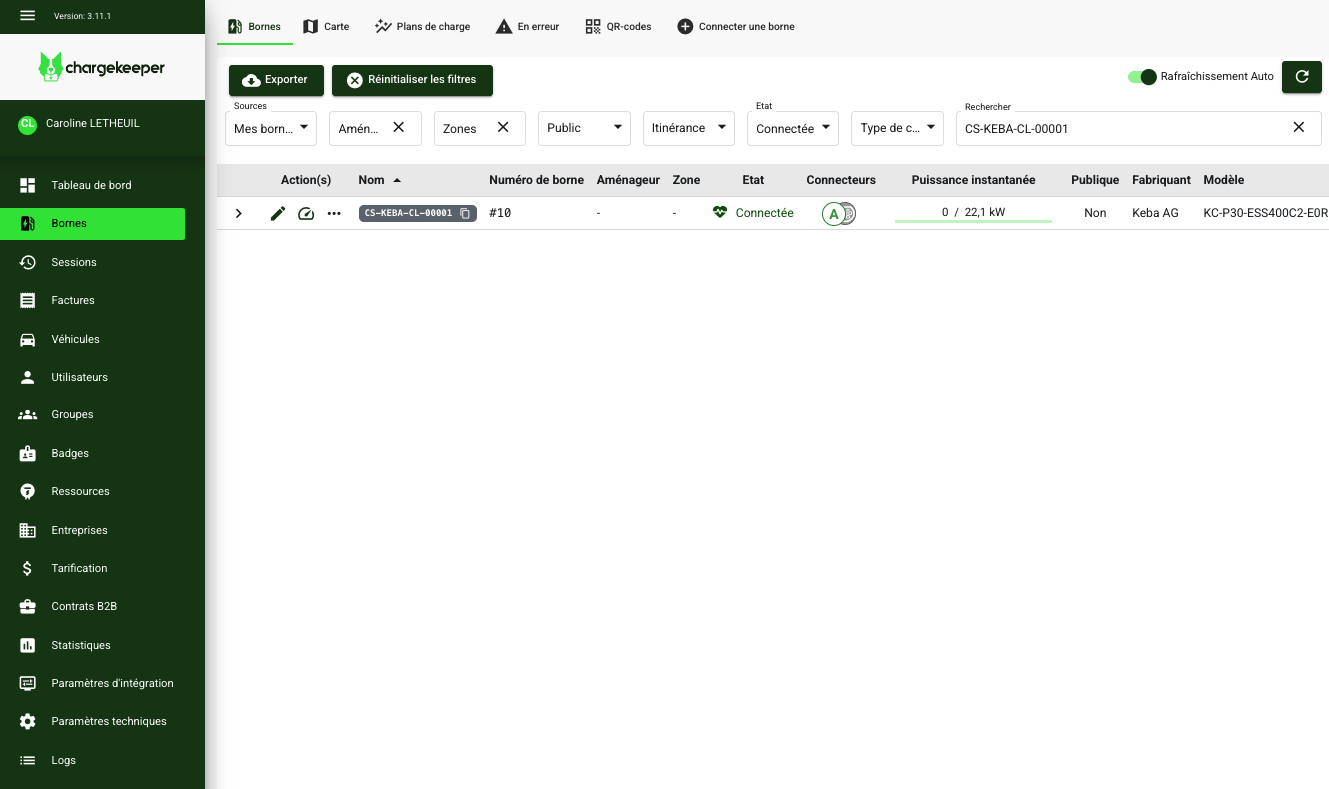Click the refresh icon button
Image resolution: width=1329 pixels, height=789 pixels.
point(1301,77)
